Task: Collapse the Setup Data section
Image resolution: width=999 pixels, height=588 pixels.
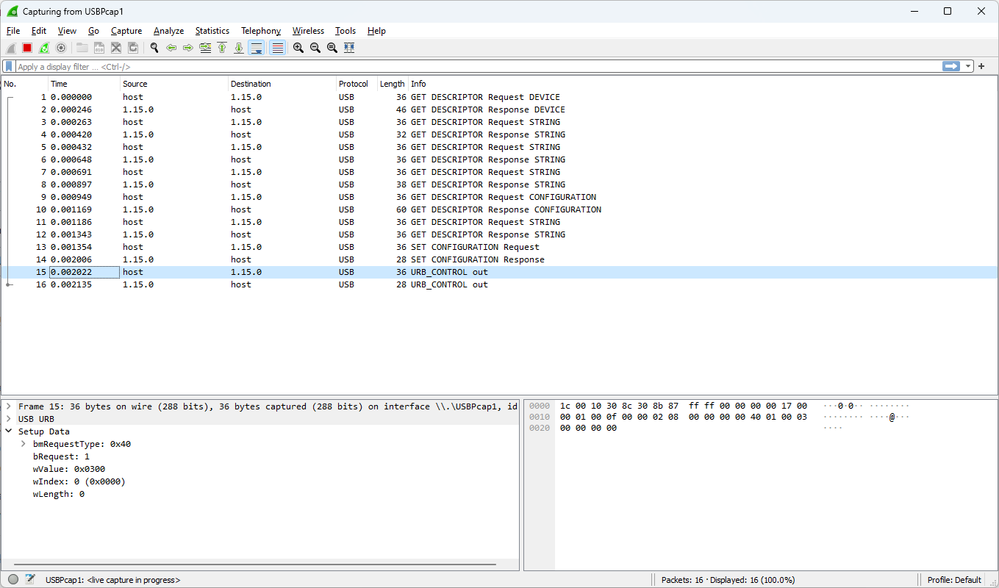Action: [x=9, y=432]
